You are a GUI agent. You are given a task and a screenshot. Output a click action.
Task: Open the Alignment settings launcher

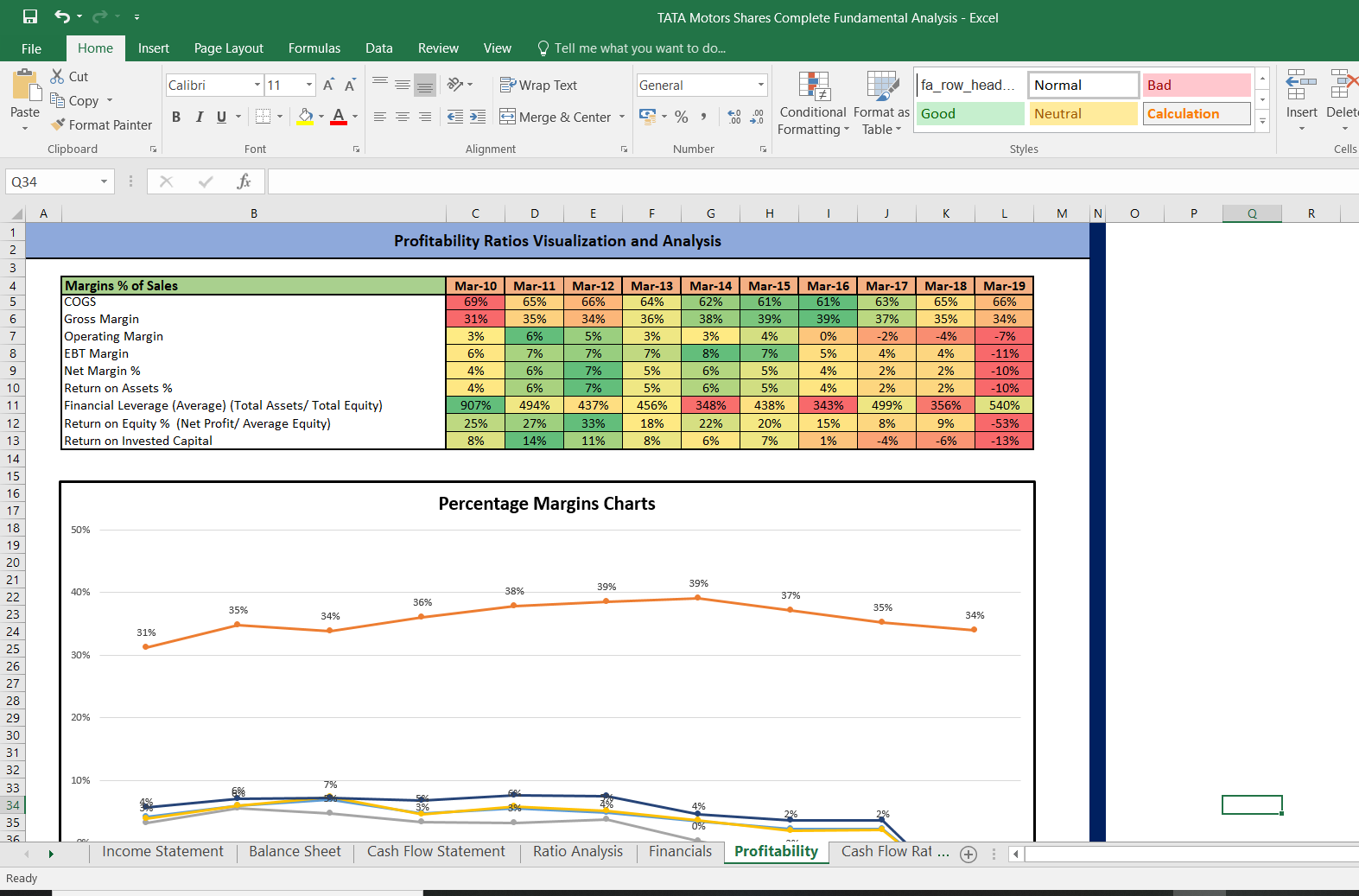[x=624, y=149]
